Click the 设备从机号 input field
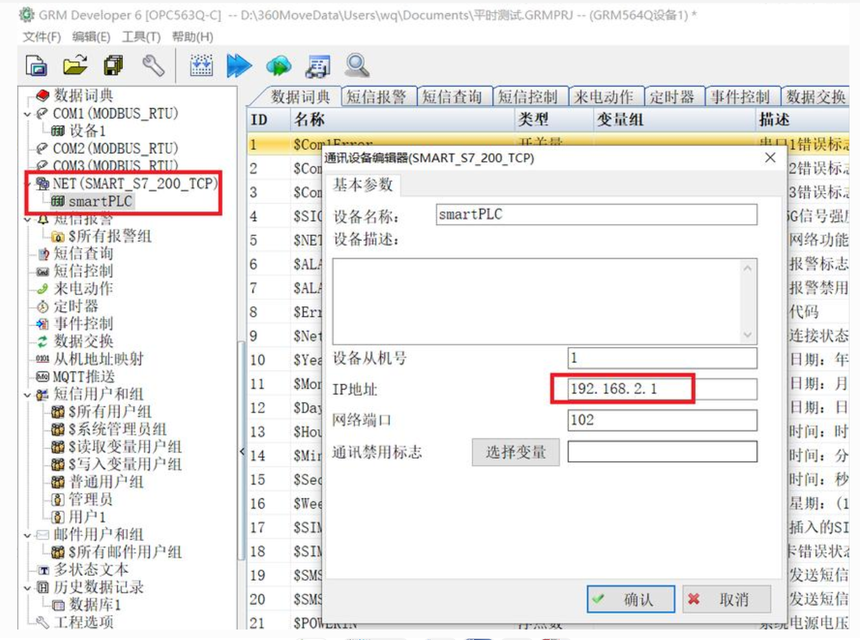This screenshot has height=640, width=860. point(662,358)
